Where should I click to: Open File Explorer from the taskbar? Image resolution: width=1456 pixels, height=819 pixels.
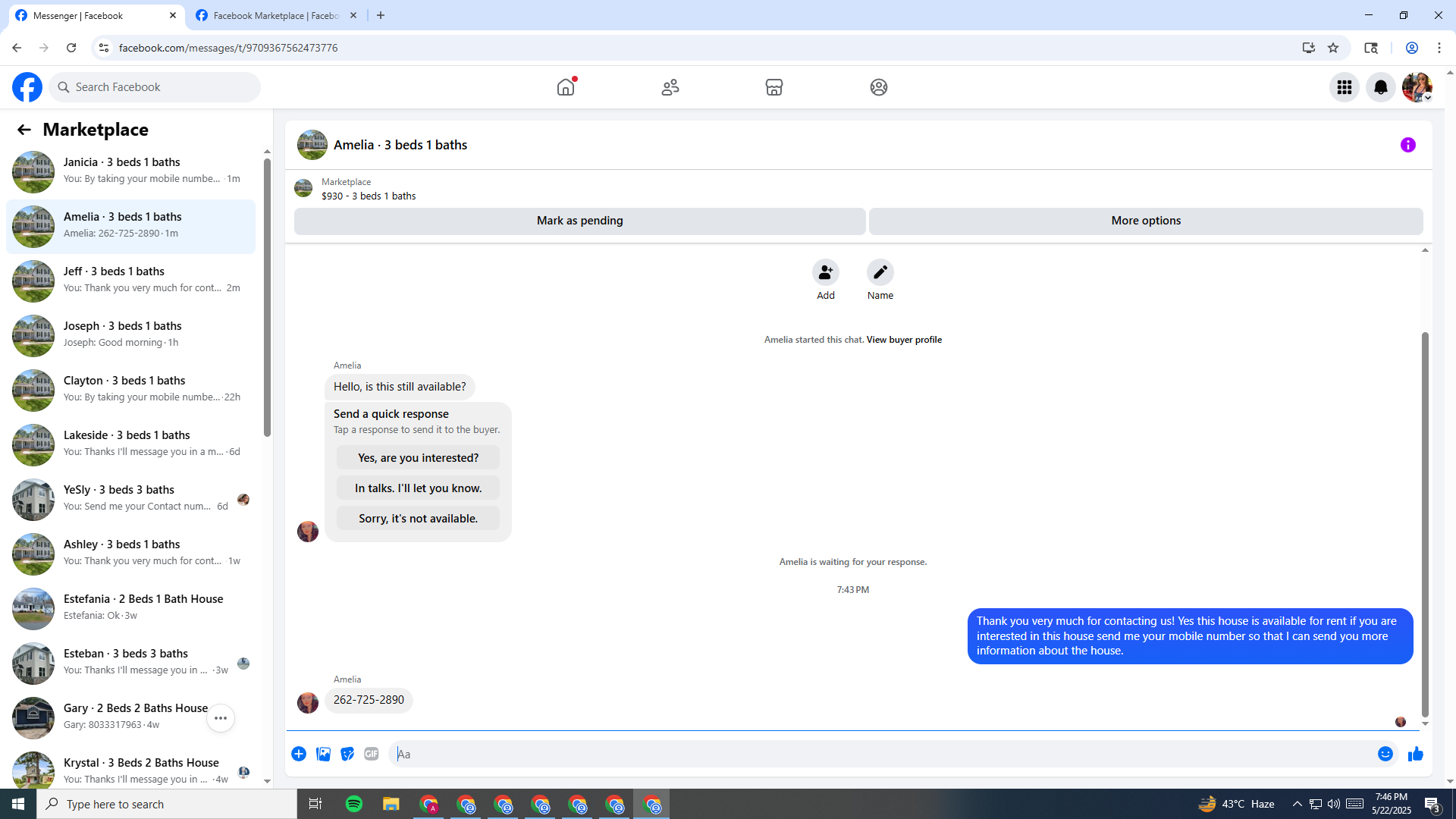[391, 804]
